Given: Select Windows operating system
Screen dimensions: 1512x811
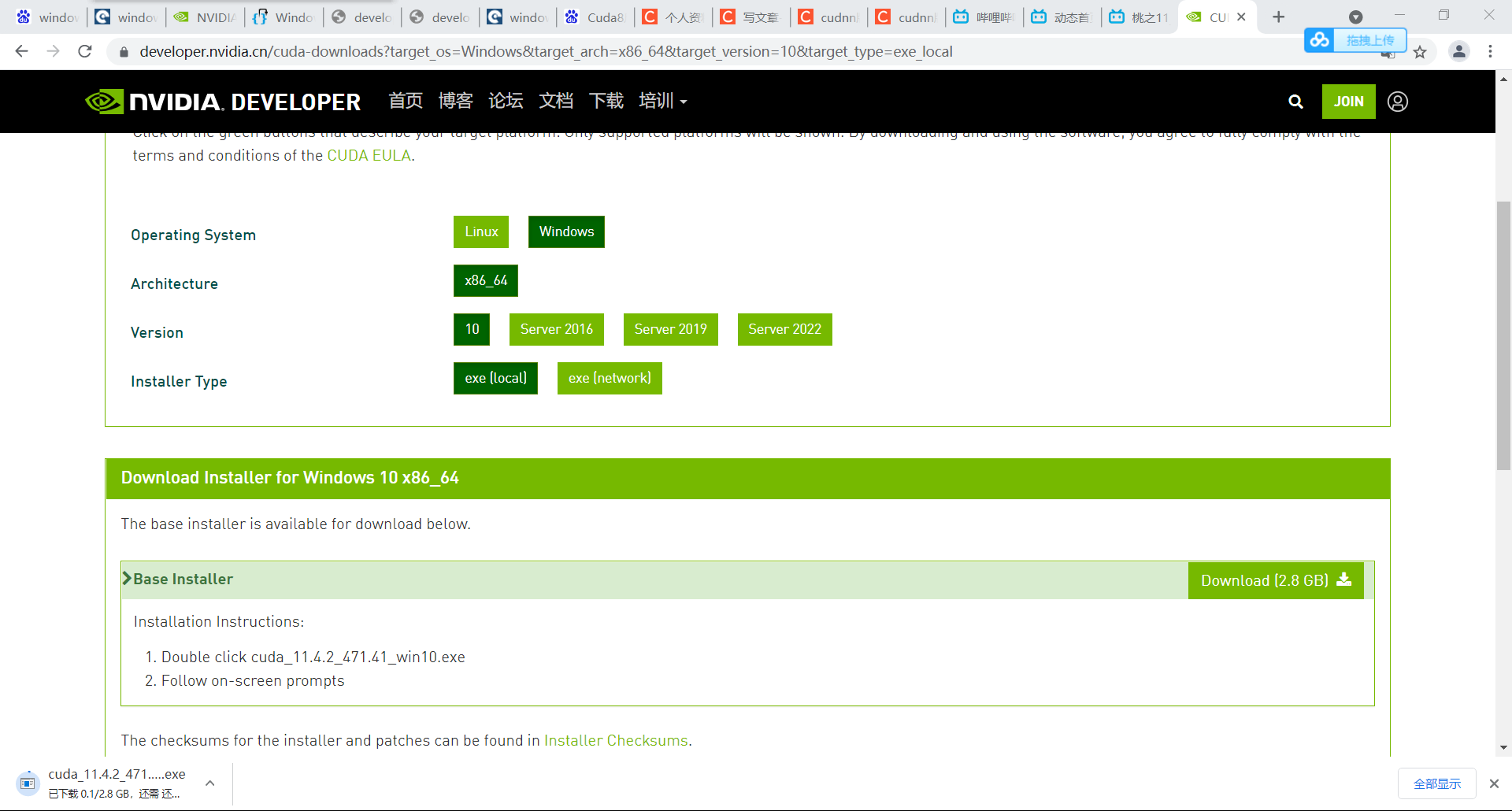Looking at the screenshot, I should pyautogui.click(x=566, y=231).
